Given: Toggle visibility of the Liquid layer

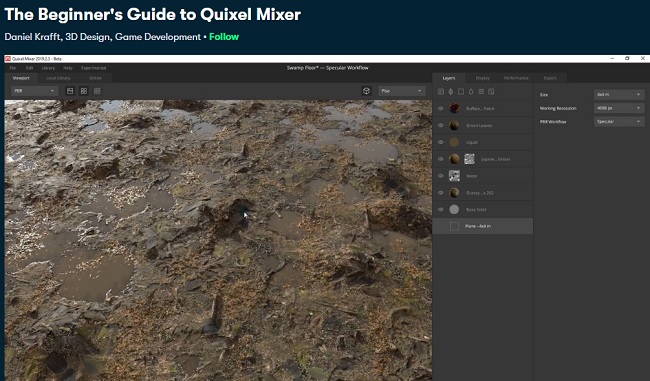Looking at the screenshot, I should (441, 142).
